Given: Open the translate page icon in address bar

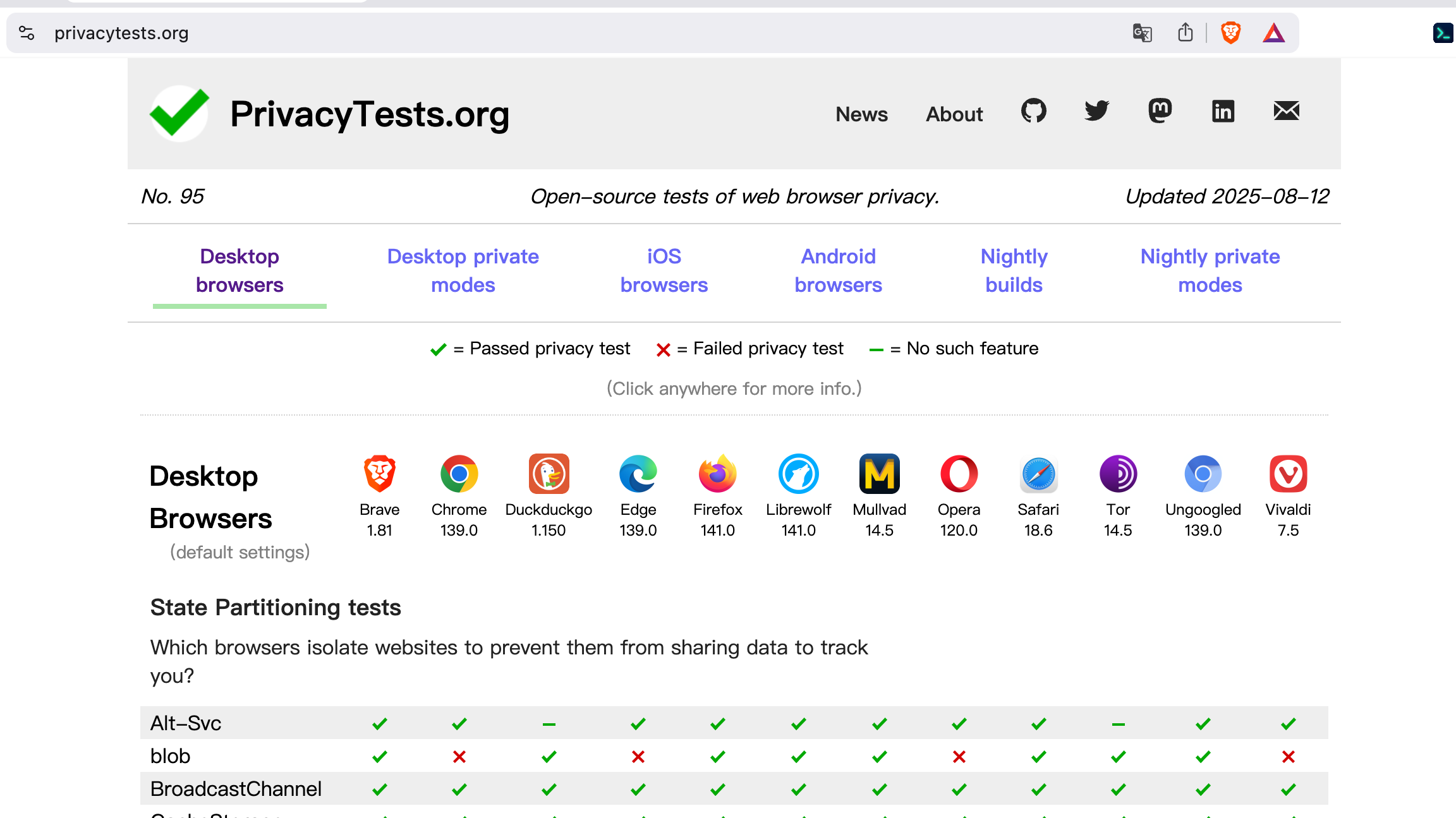Looking at the screenshot, I should pos(1142,33).
